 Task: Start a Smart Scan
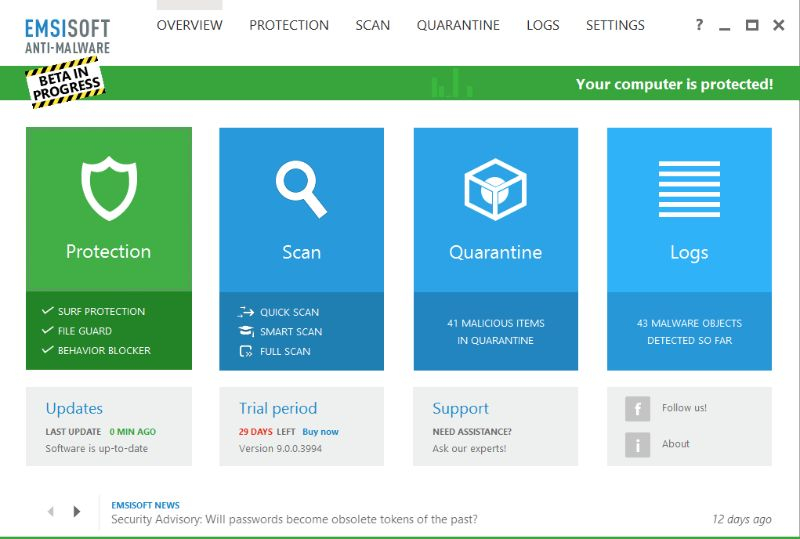click(291, 332)
